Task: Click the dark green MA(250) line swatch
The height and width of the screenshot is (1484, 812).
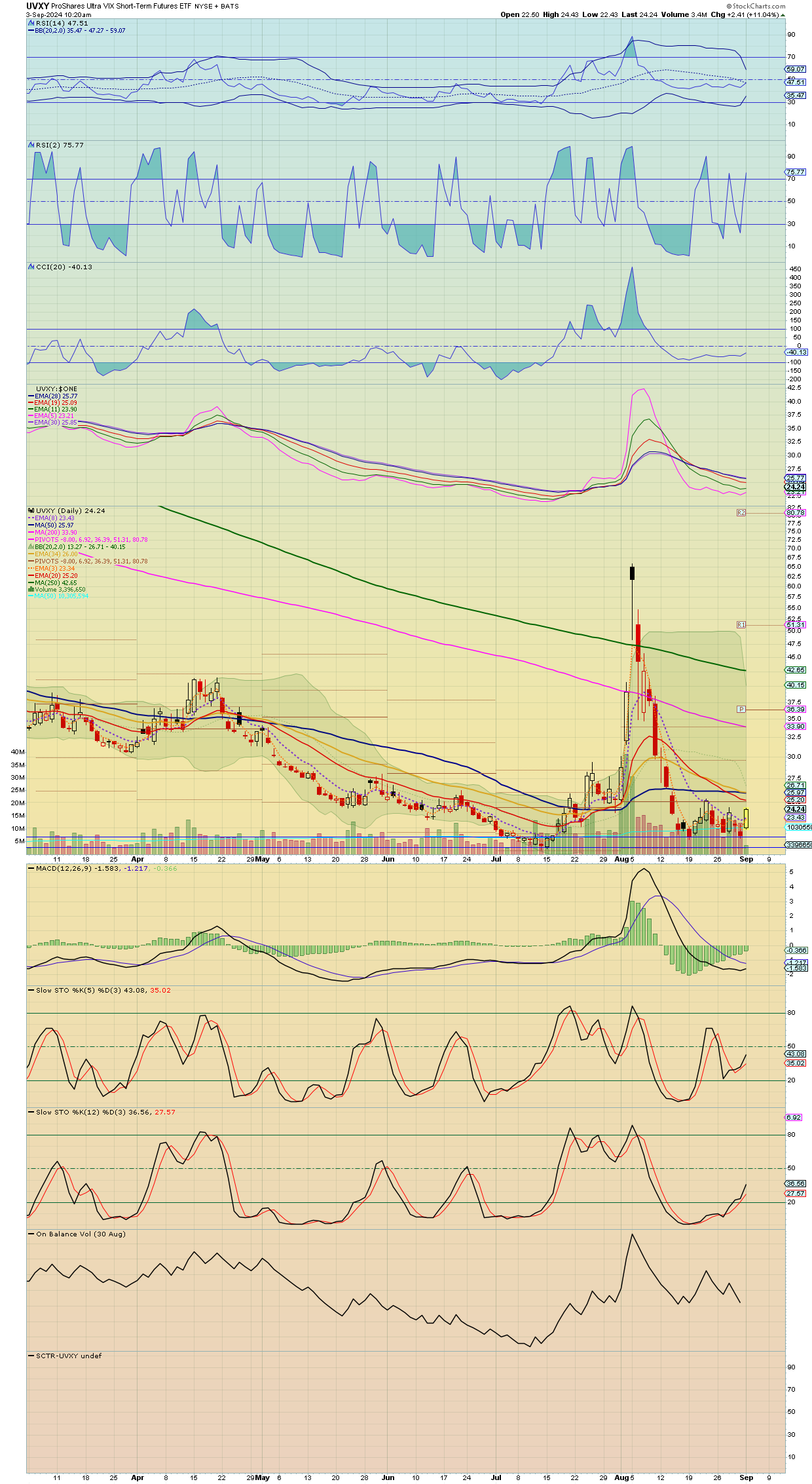Action: (x=31, y=582)
